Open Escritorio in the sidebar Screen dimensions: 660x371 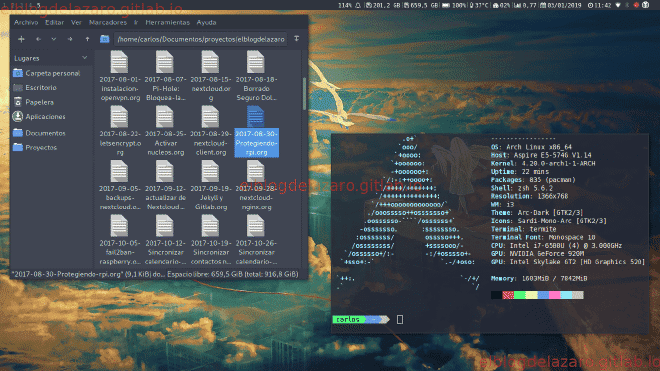(x=35, y=88)
